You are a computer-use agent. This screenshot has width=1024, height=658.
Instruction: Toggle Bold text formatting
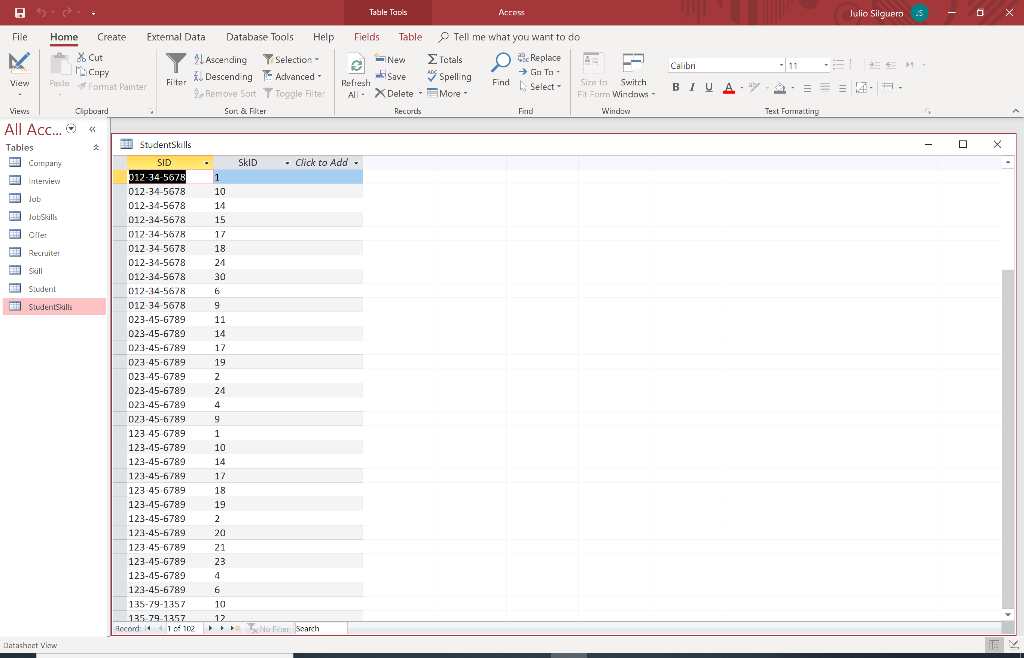676,87
